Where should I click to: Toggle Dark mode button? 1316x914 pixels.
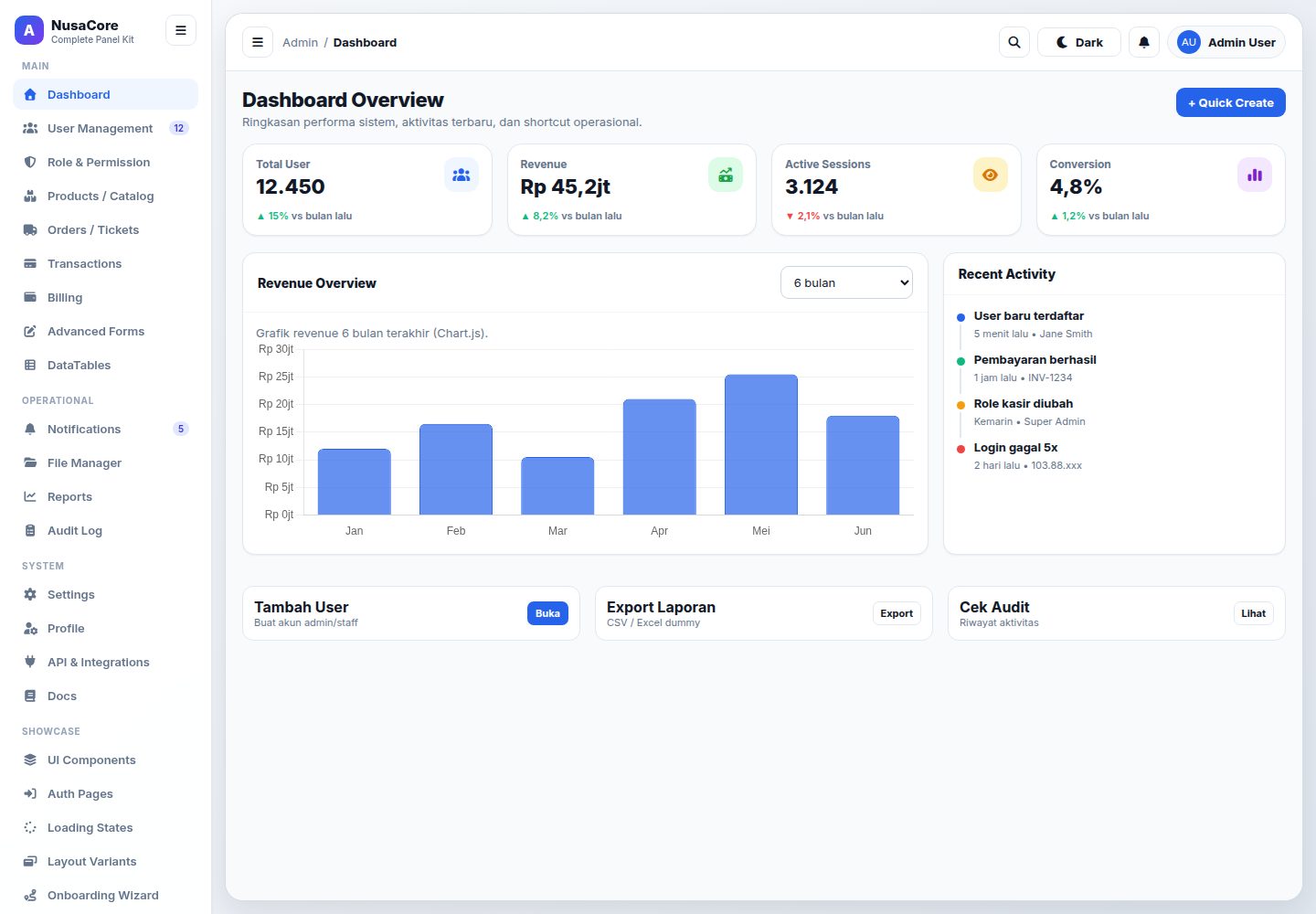1079,42
